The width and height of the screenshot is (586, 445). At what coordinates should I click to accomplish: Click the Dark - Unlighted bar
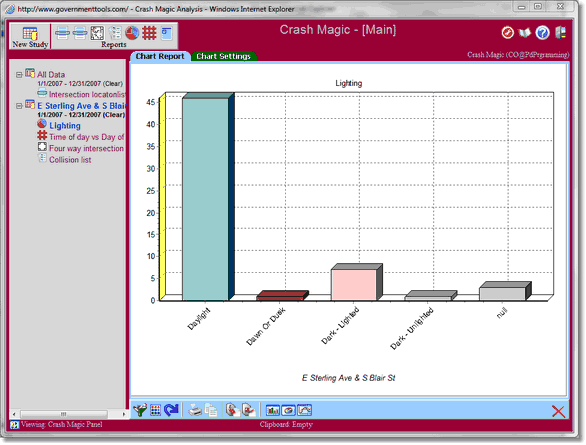point(428,298)
